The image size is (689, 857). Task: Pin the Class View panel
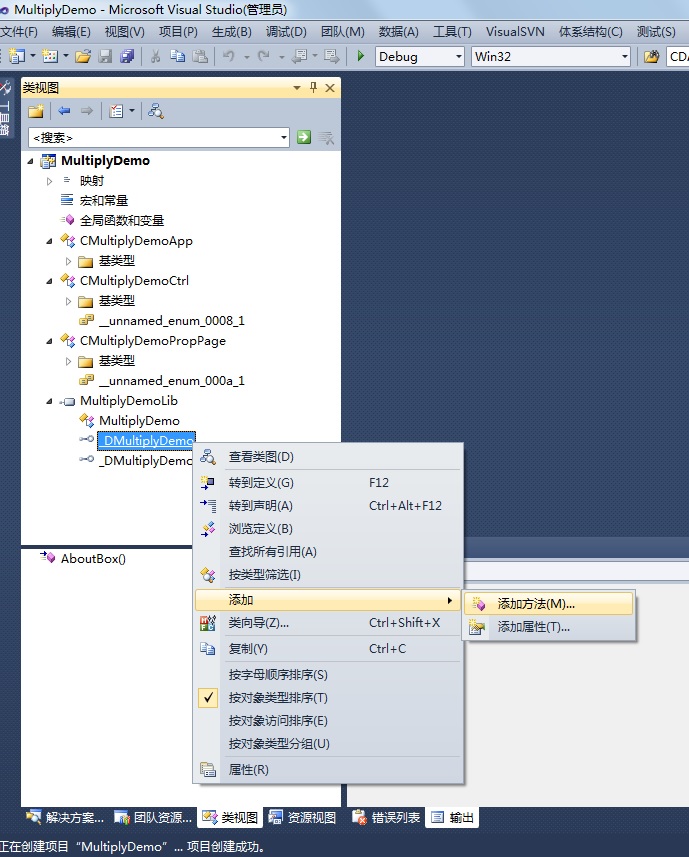pyautogui.click(x=313, y=87)
